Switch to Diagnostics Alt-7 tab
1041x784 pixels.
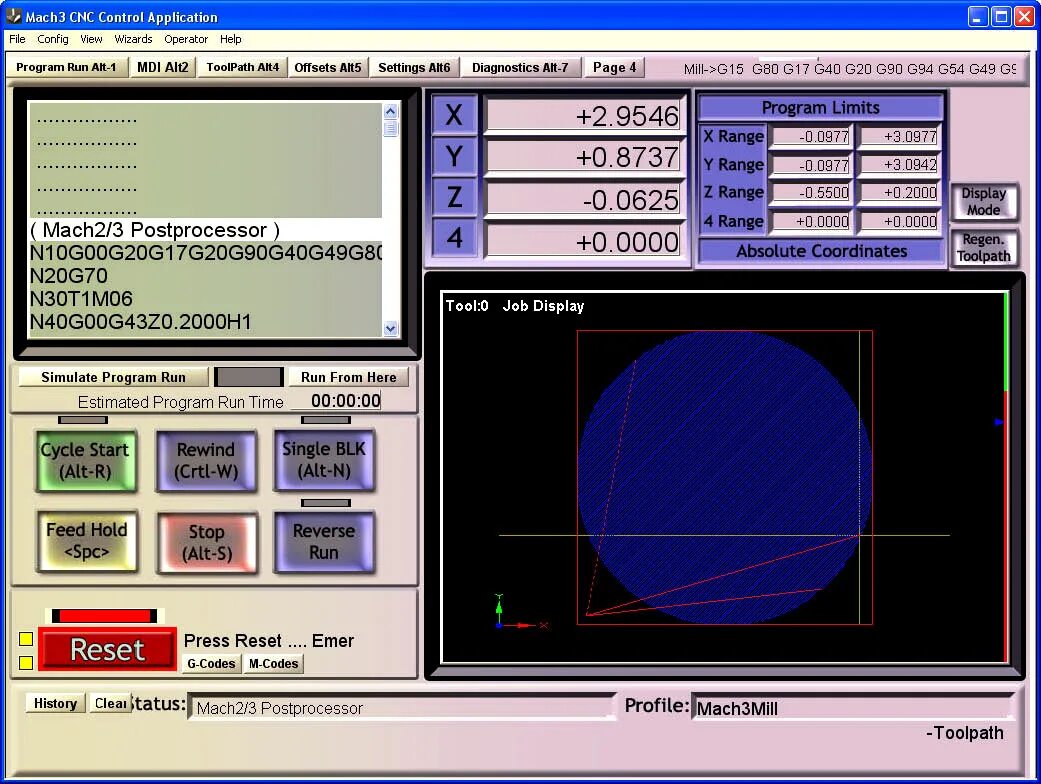(520, 67)
